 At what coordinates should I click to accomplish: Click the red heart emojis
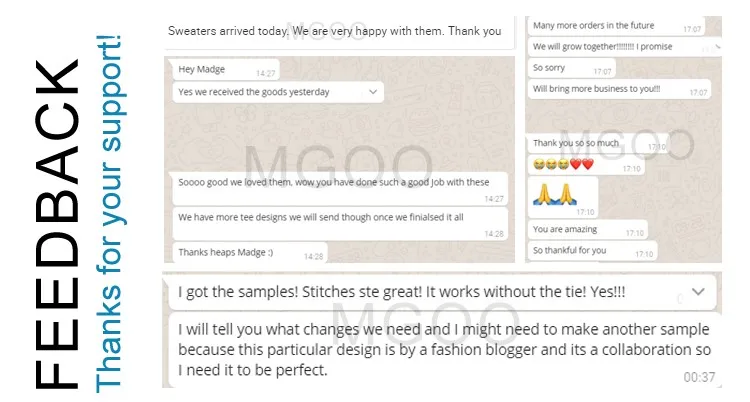(x=582, y=164)
